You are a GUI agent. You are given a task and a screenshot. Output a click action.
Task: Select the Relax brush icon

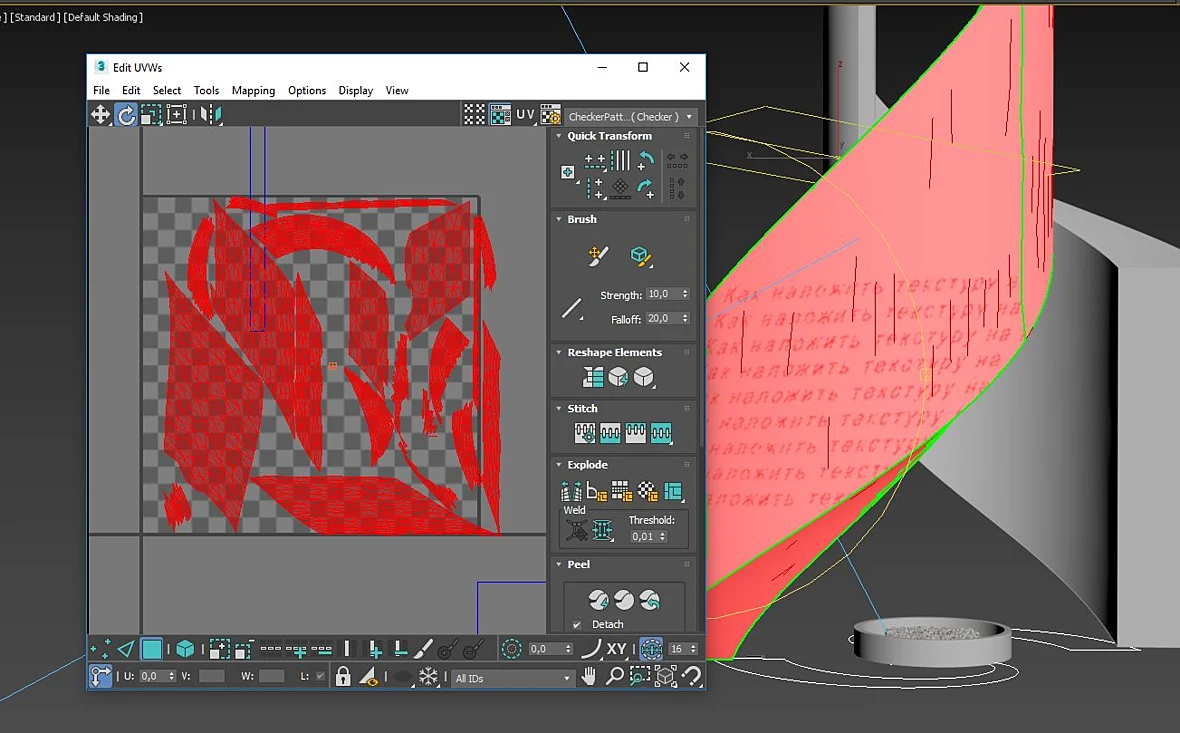click(640, 257)
